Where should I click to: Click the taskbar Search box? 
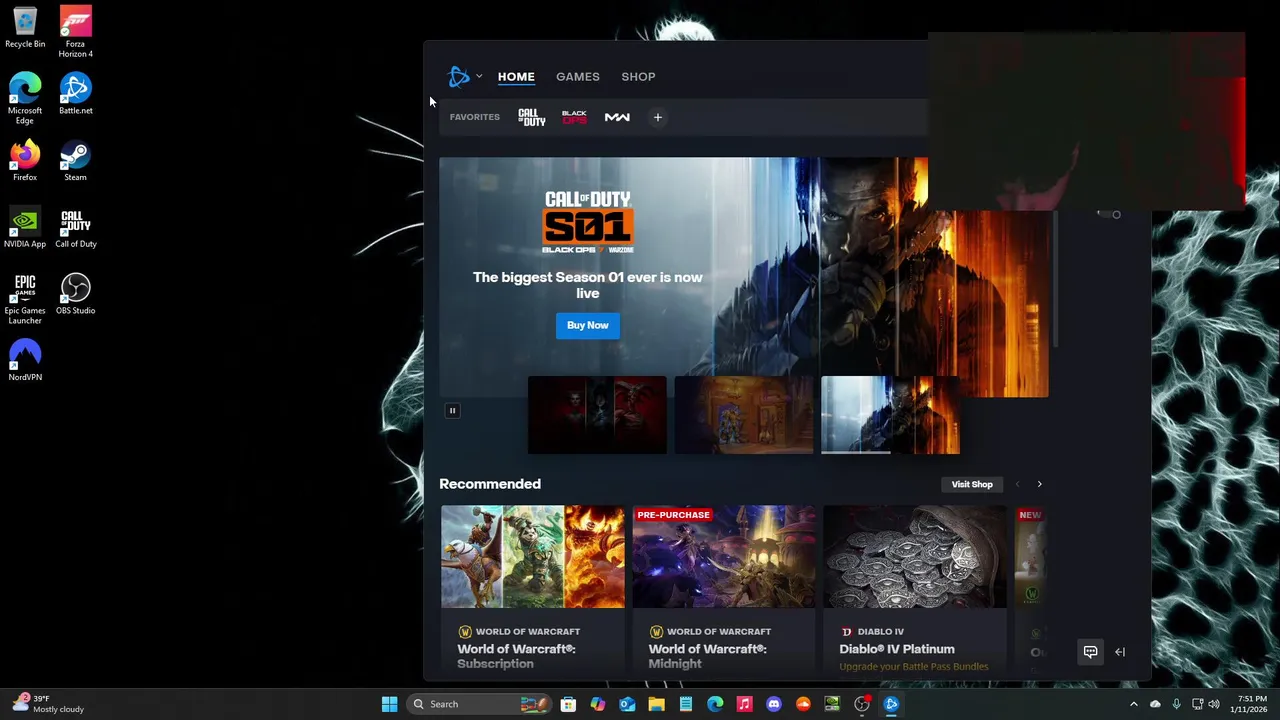[479, 704]
